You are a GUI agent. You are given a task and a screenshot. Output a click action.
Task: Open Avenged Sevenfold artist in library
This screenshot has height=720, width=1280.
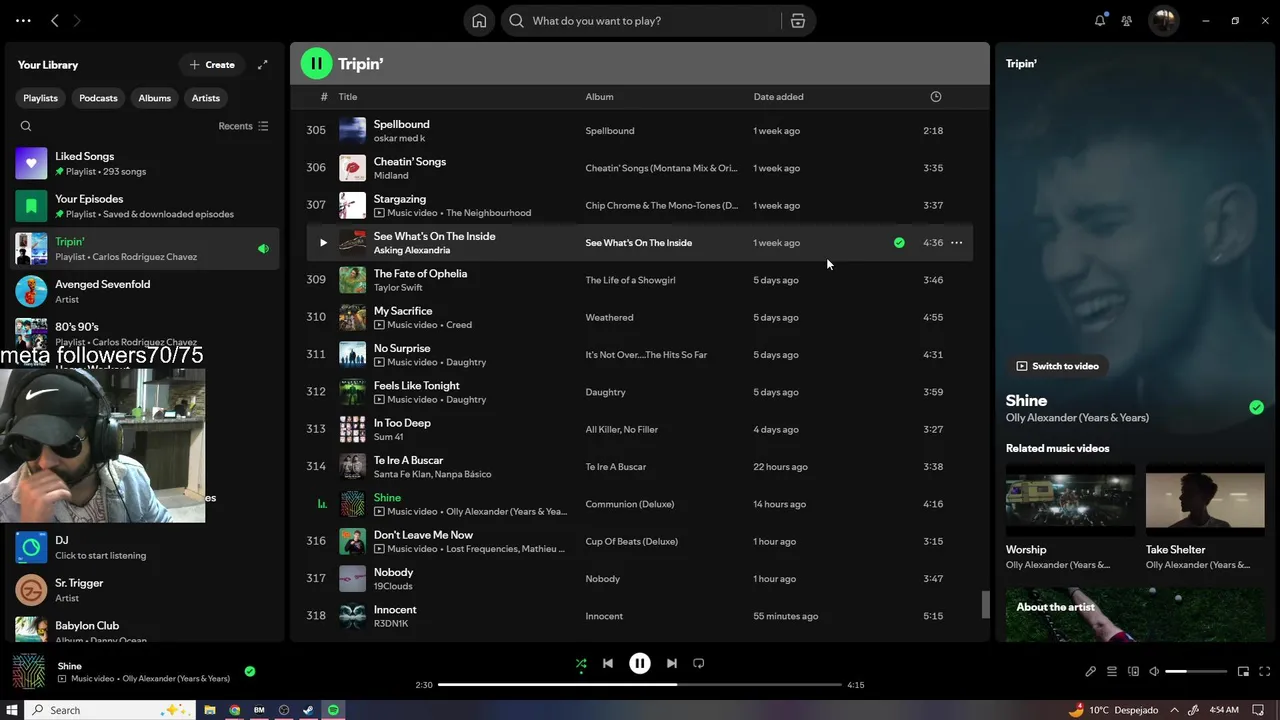145,291
